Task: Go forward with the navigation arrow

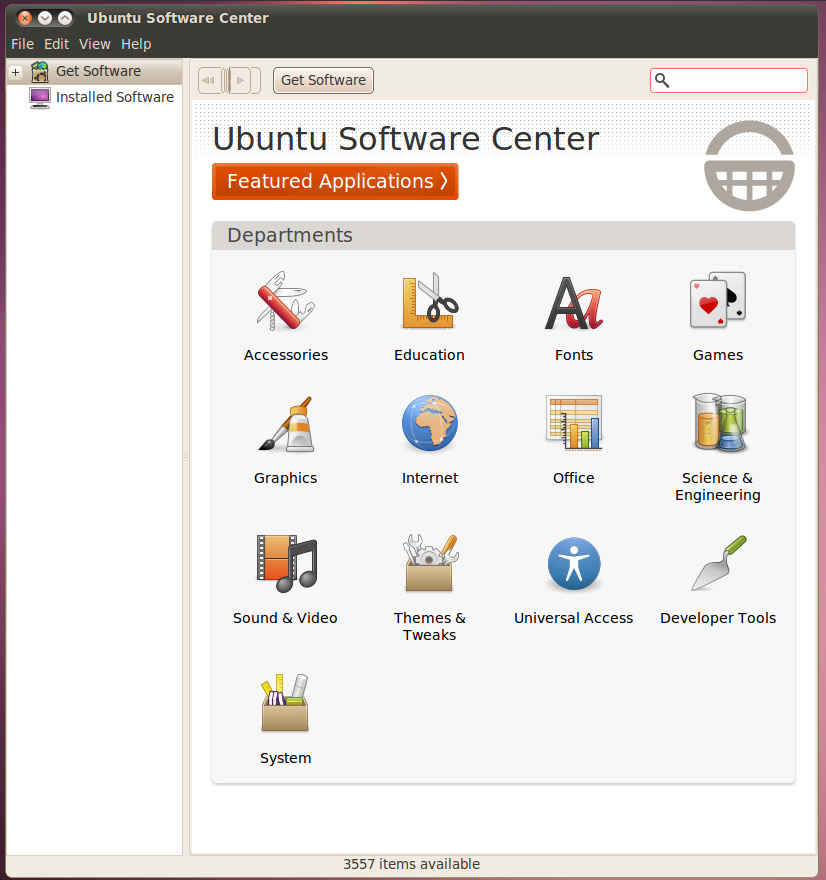Action: [x=241, y=80]
